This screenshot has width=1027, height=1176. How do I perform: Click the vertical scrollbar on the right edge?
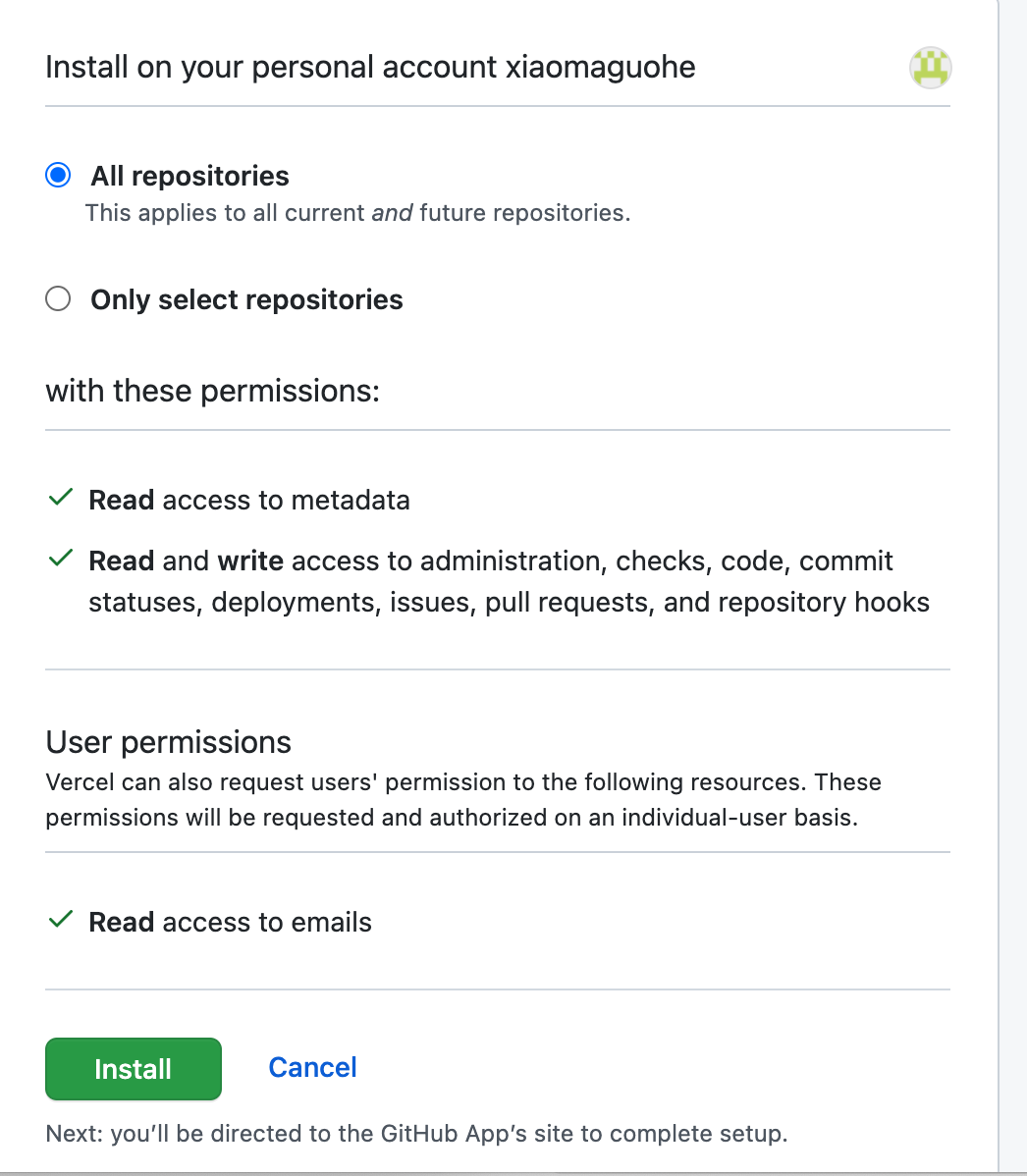click(x=1011, y=589)
